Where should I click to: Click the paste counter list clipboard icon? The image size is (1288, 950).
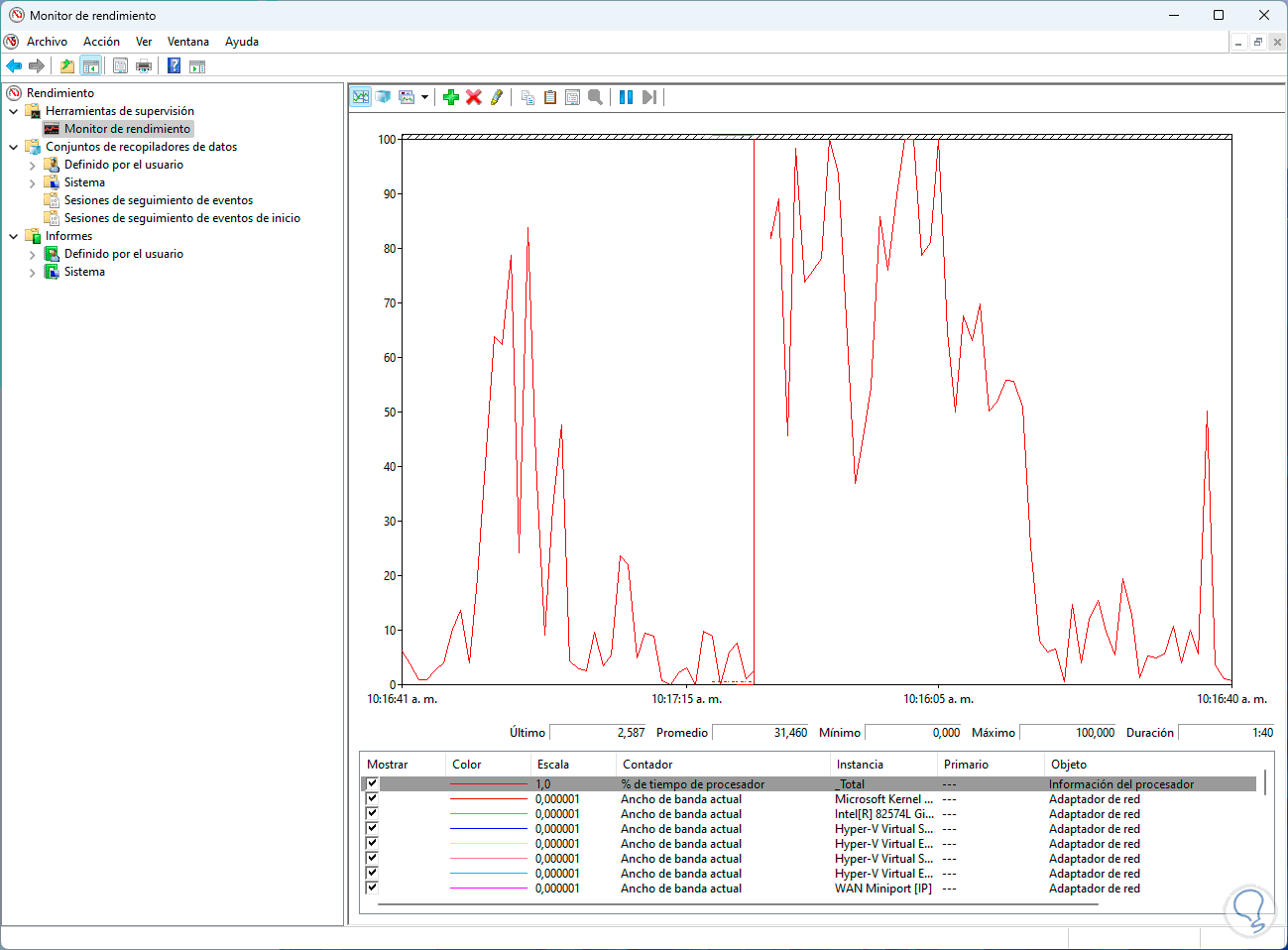pos(550,97)
